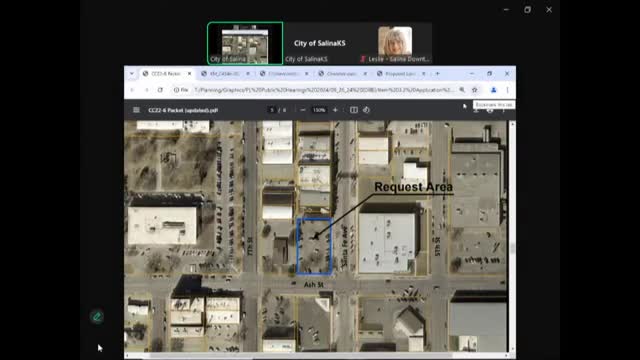Click the fit to page icon
The height and width of the screenshot is (360, 640).
(354, 110)
